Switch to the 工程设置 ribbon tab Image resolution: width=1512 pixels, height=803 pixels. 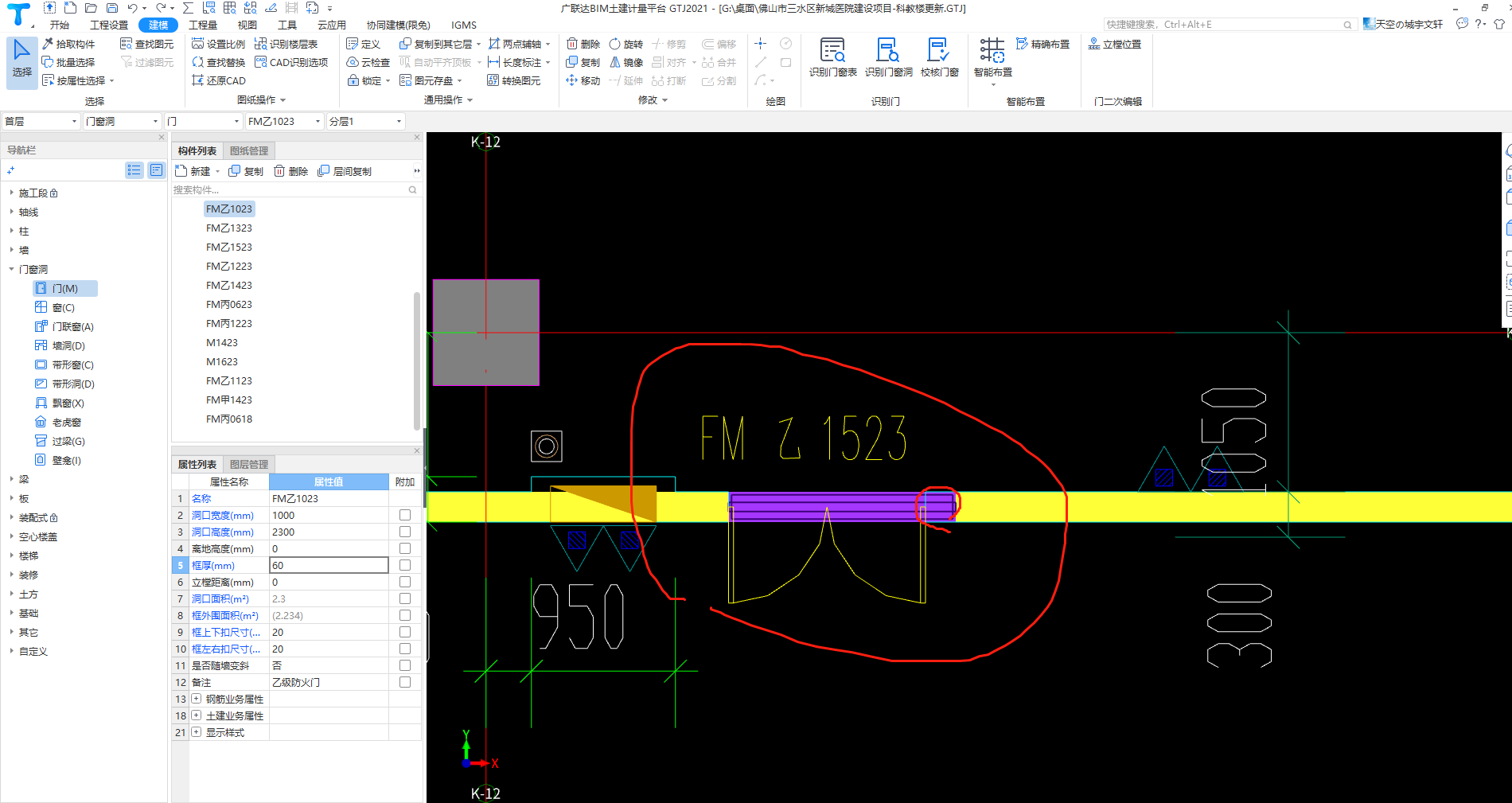(109, 25)
